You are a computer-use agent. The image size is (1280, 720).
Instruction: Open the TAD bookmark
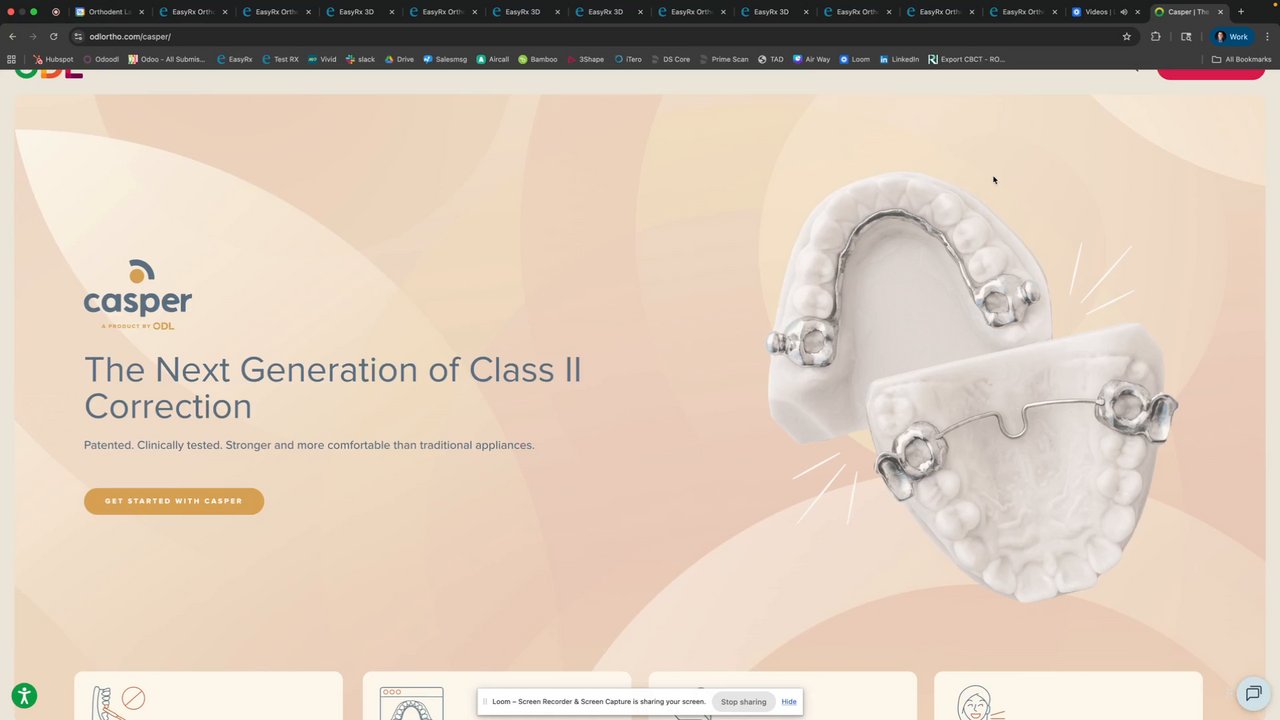click(x=770, y=59)
